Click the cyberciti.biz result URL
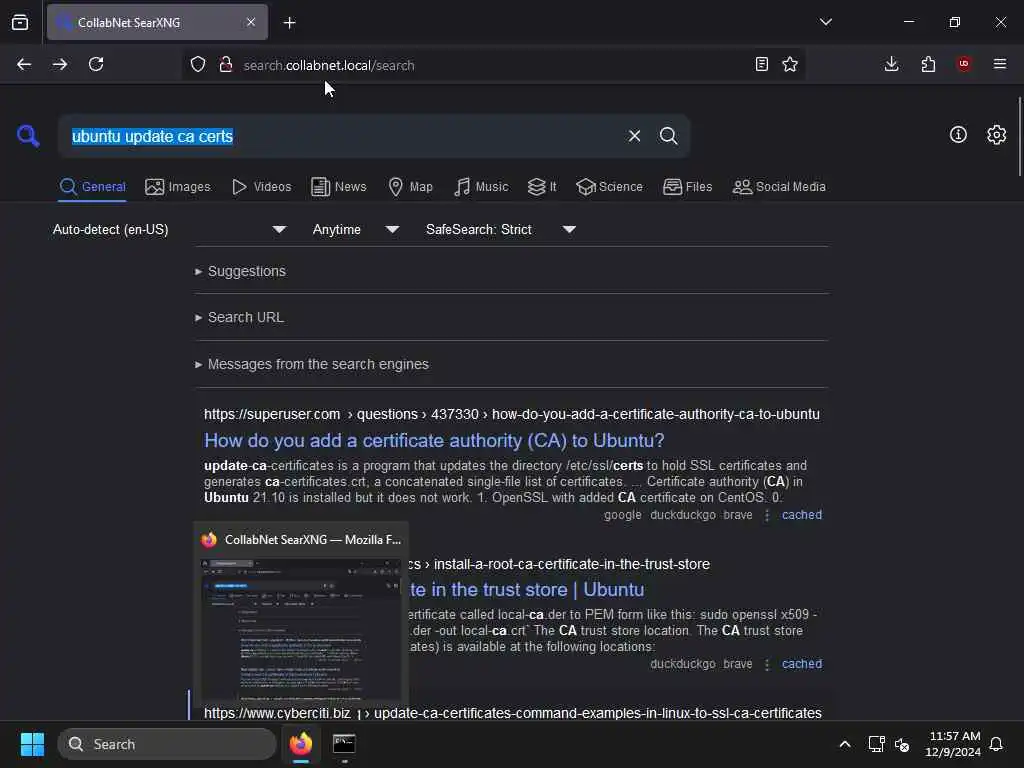The width and height of the screenshot is (1024, 768). [x=513, y=713]
